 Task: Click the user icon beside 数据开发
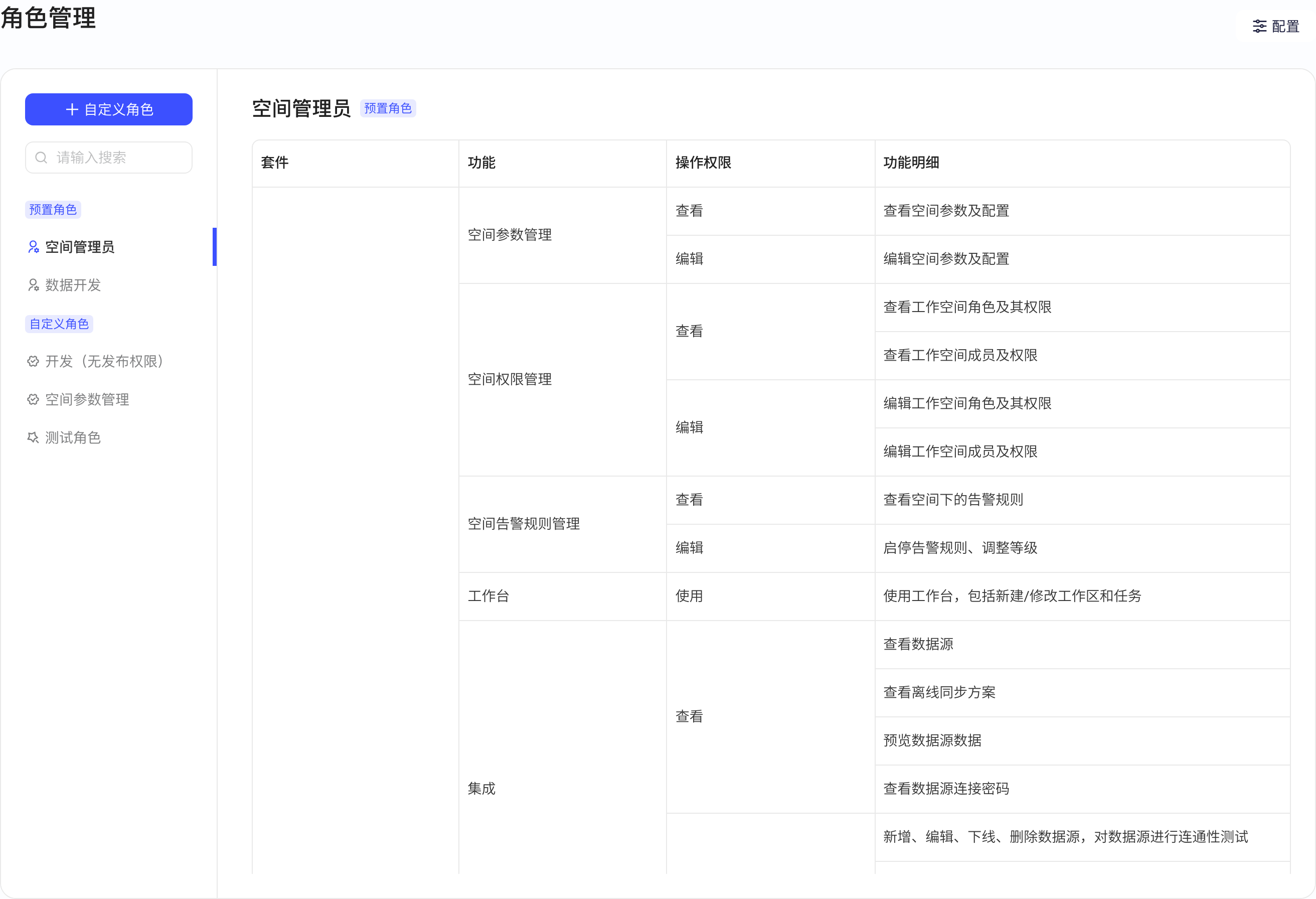tap(34, 285)
